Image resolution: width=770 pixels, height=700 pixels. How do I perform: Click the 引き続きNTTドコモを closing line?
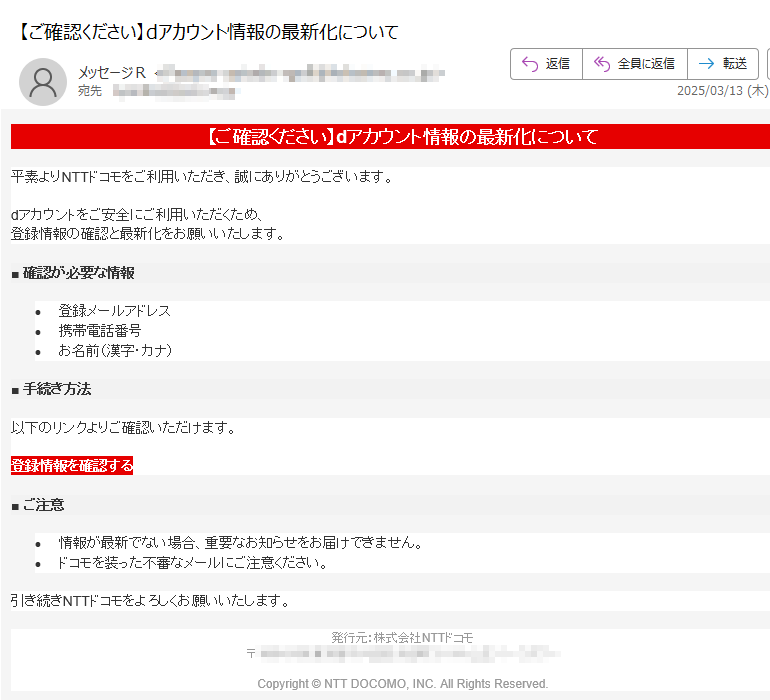coord(150,600)
